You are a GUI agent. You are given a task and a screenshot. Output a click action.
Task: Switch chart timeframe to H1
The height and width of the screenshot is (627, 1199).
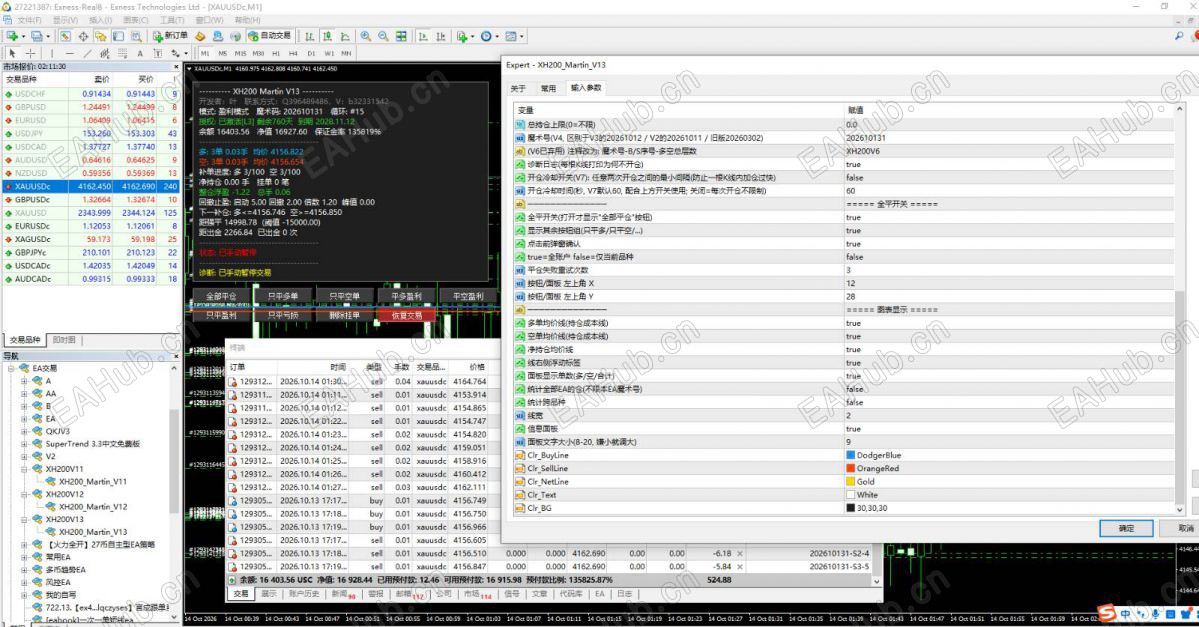coord(276,54)
